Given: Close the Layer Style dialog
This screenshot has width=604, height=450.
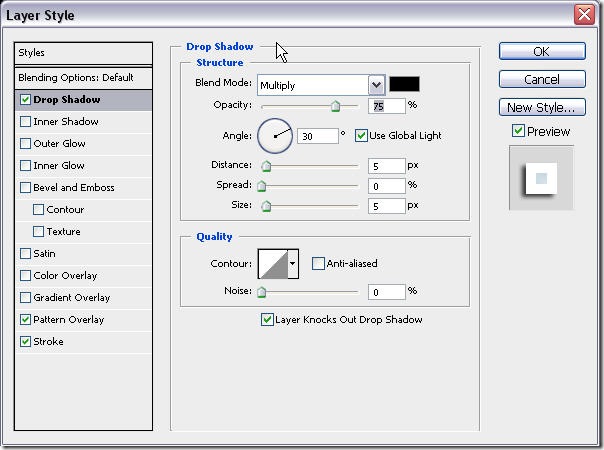Looking at the screenshot, I should click(586, 15).
